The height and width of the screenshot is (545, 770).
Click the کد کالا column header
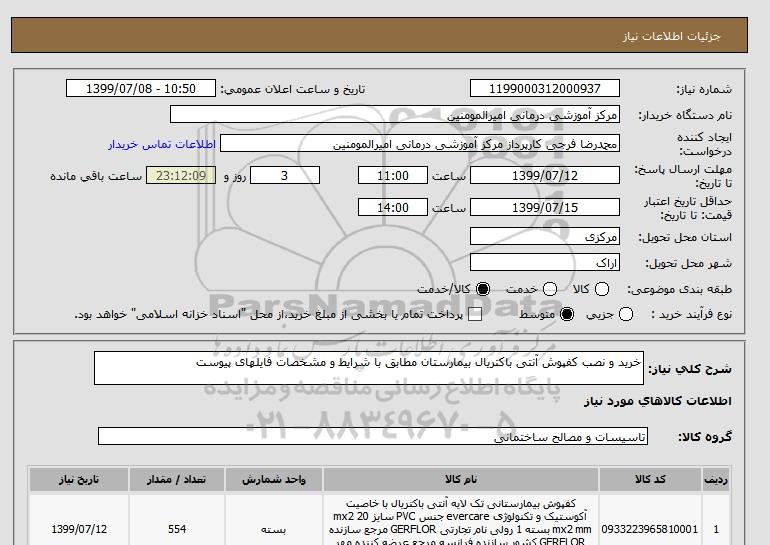(650, 479)
